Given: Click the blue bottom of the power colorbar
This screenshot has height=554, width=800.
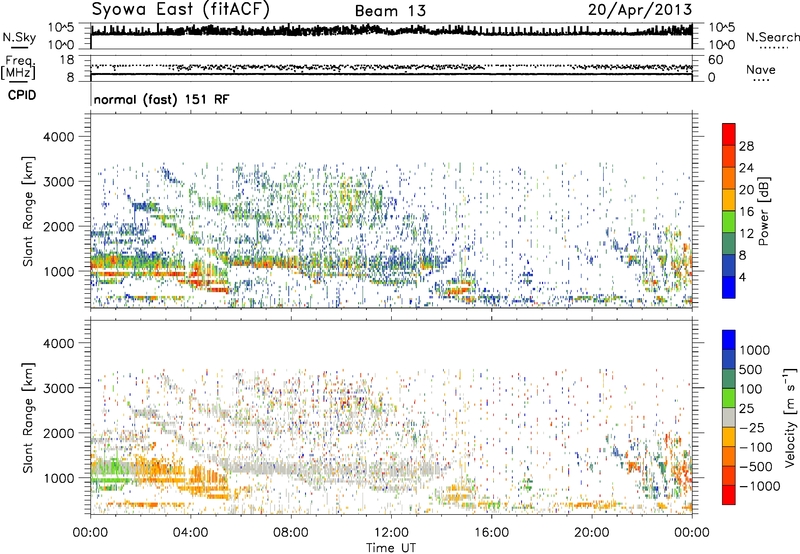Looking at the screenshot, I should pos(729,287).
